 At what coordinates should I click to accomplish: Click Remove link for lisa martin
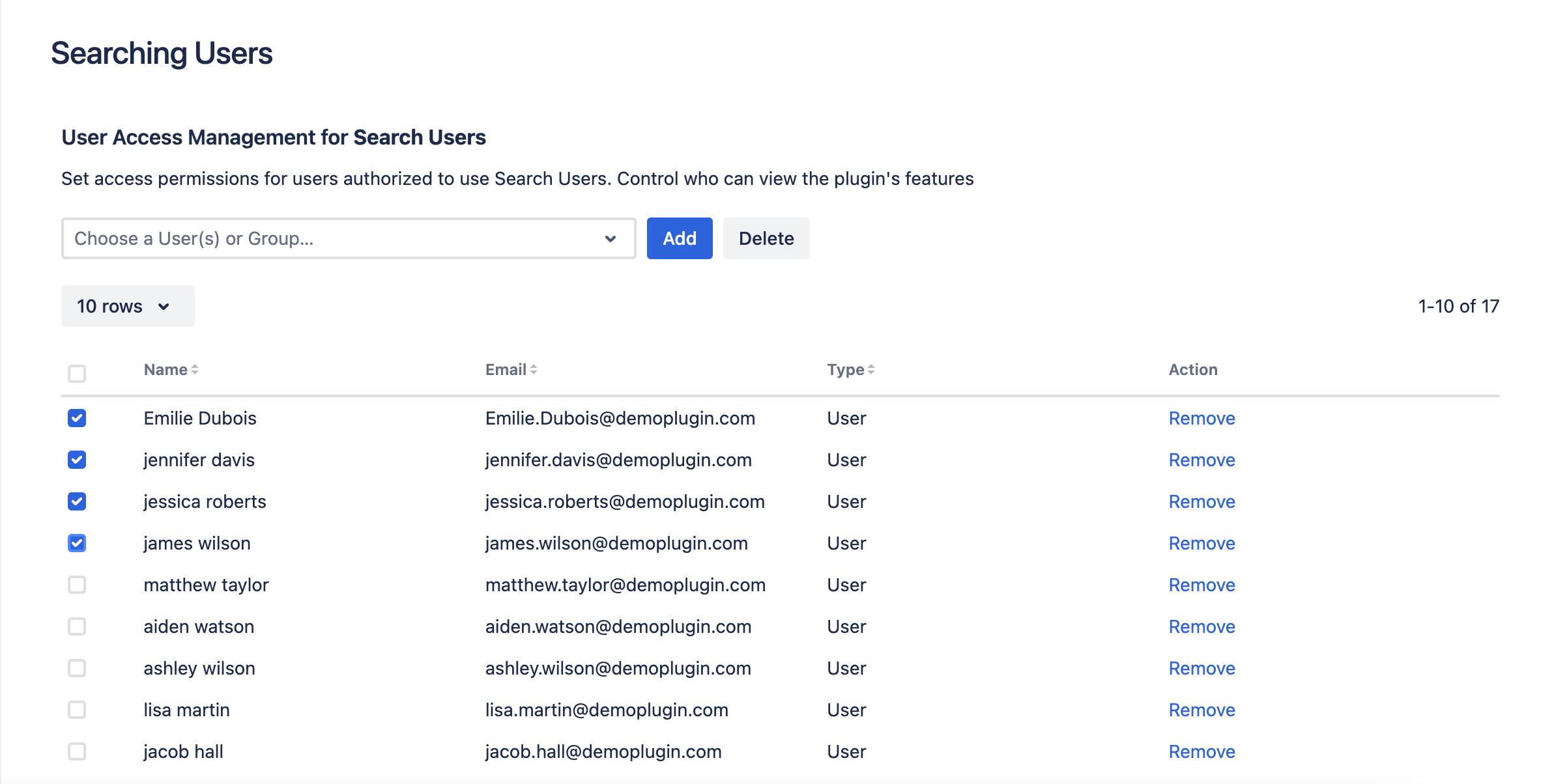(x=1201, y=710)
